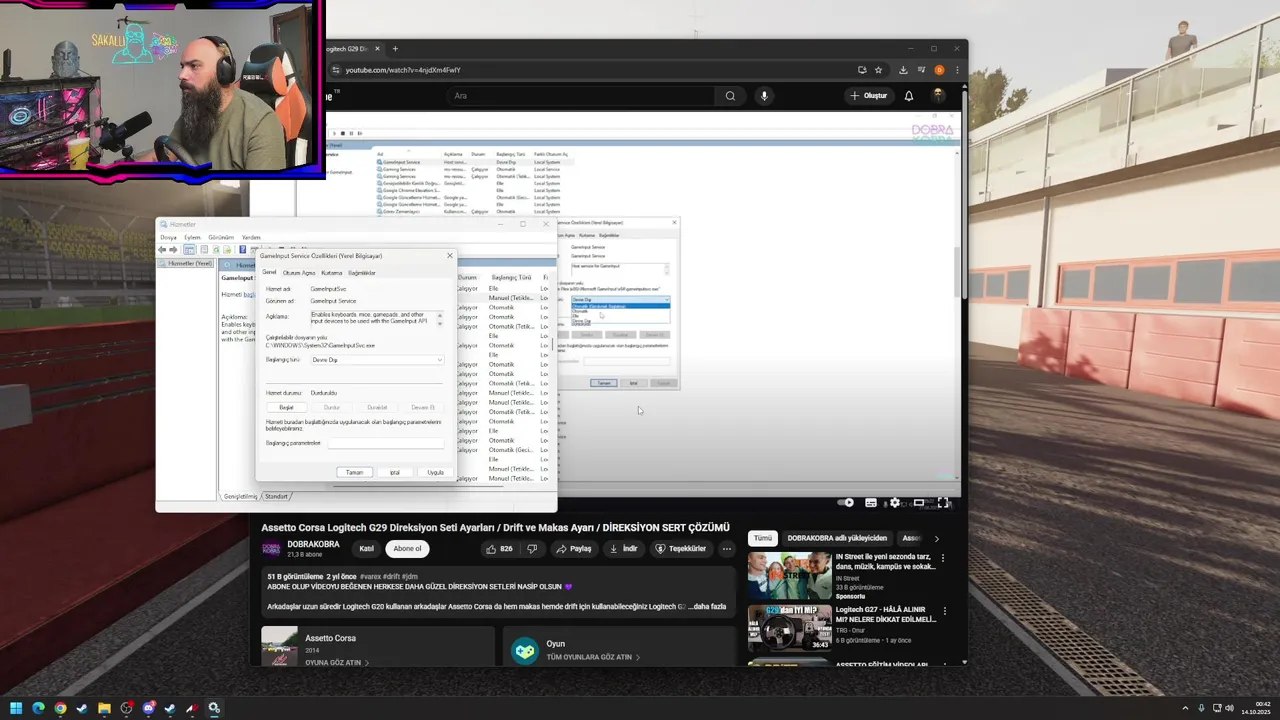
Task: Open the Oturum Açma tab
Action: point(299,272)
